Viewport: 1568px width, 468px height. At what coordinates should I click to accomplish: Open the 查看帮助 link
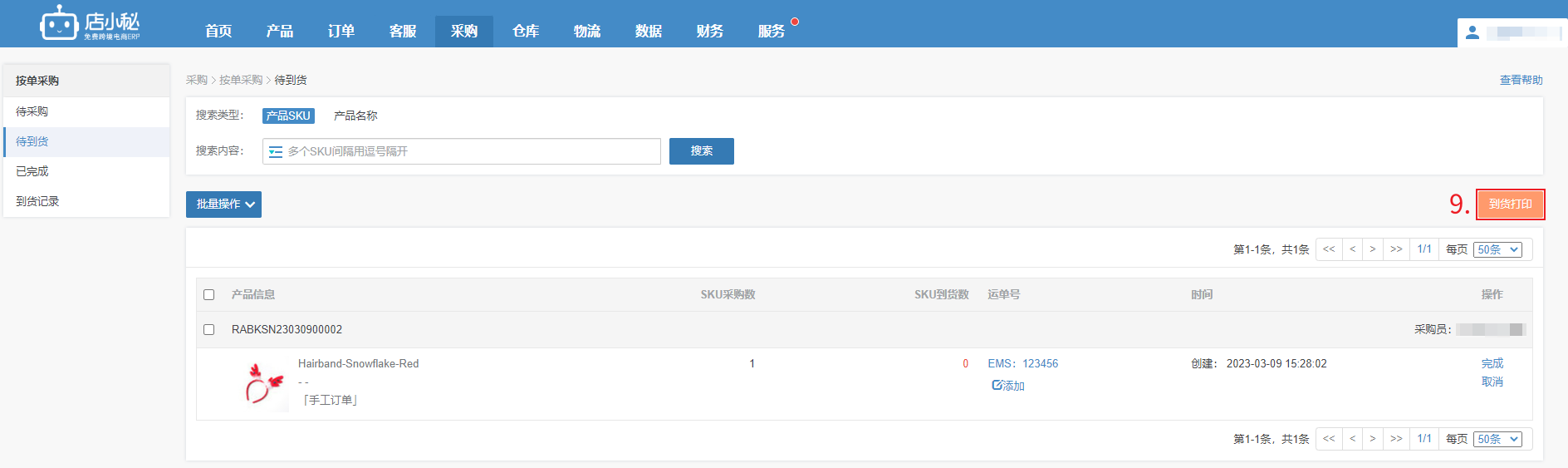click(1521, 80)
